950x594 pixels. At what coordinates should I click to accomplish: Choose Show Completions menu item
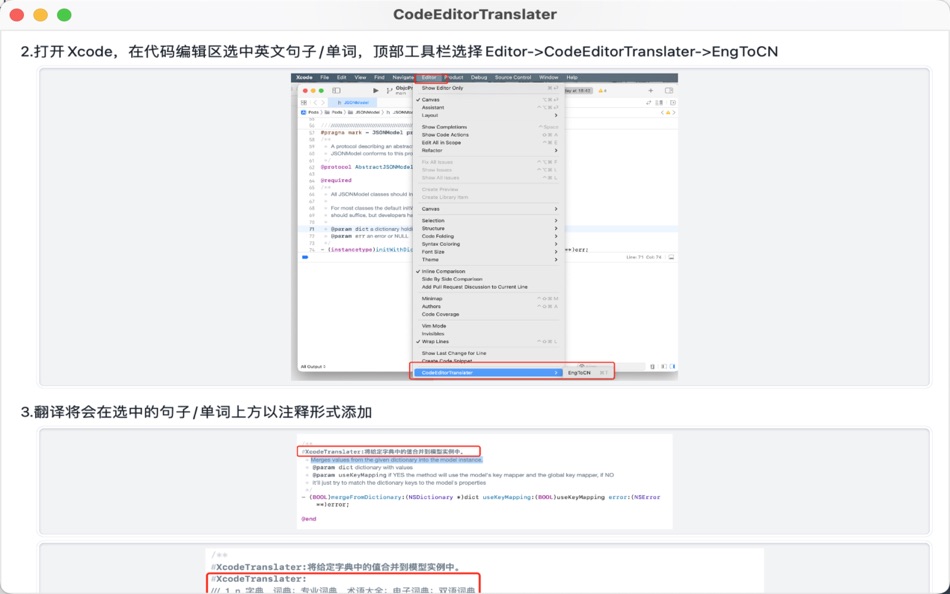[488, 127]
